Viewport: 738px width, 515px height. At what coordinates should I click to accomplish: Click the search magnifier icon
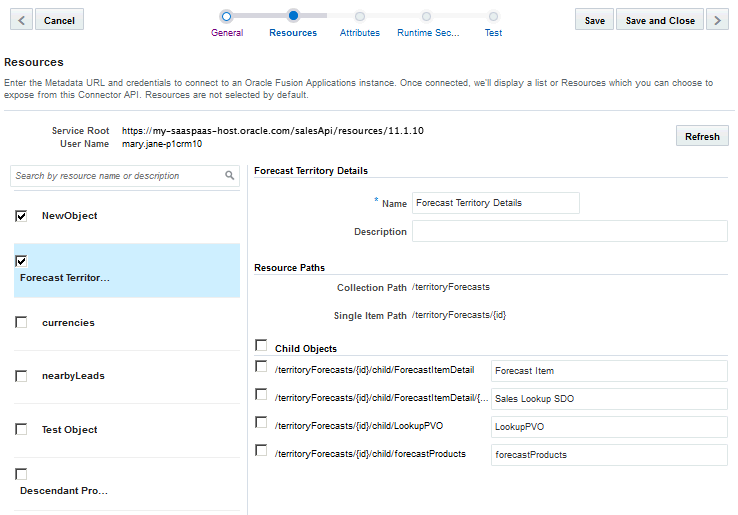(x=230, y=176)
